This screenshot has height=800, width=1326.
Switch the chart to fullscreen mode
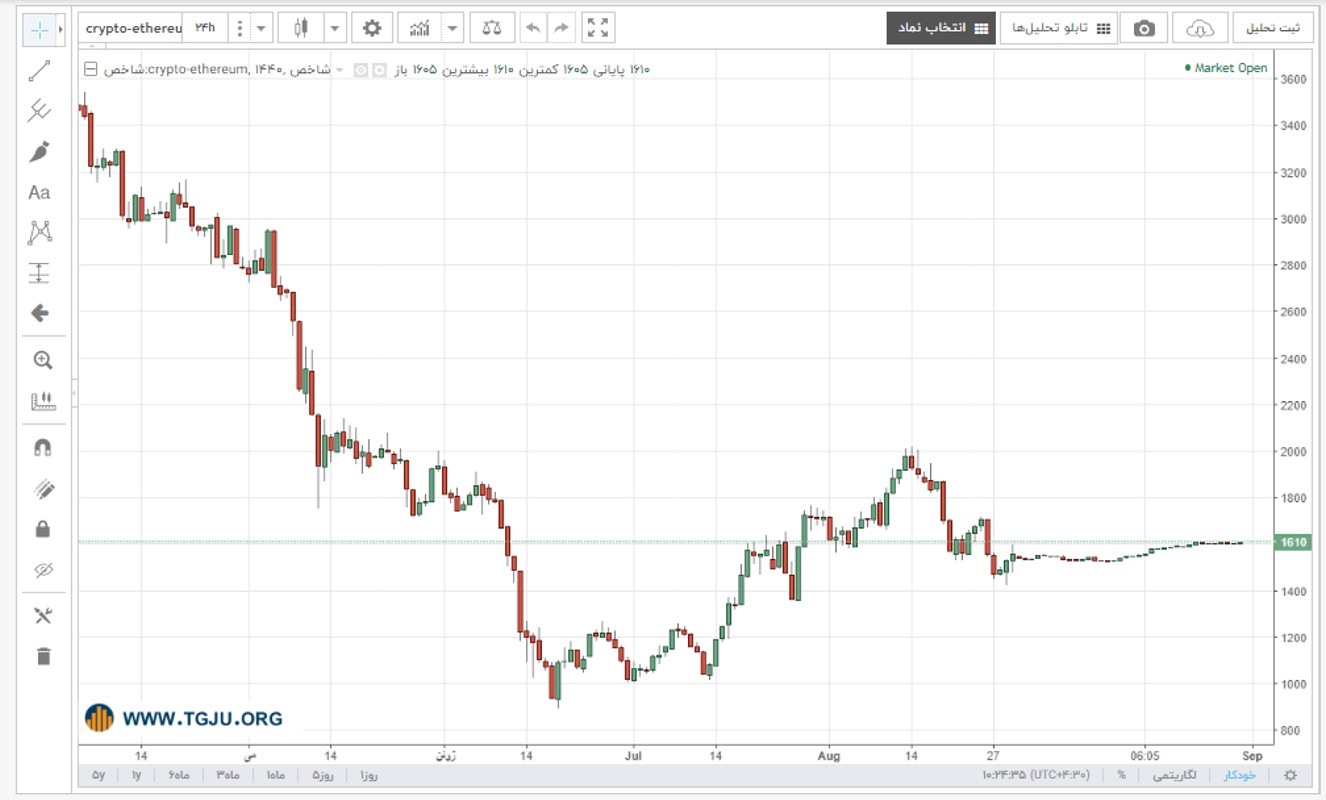coord(598,28)
